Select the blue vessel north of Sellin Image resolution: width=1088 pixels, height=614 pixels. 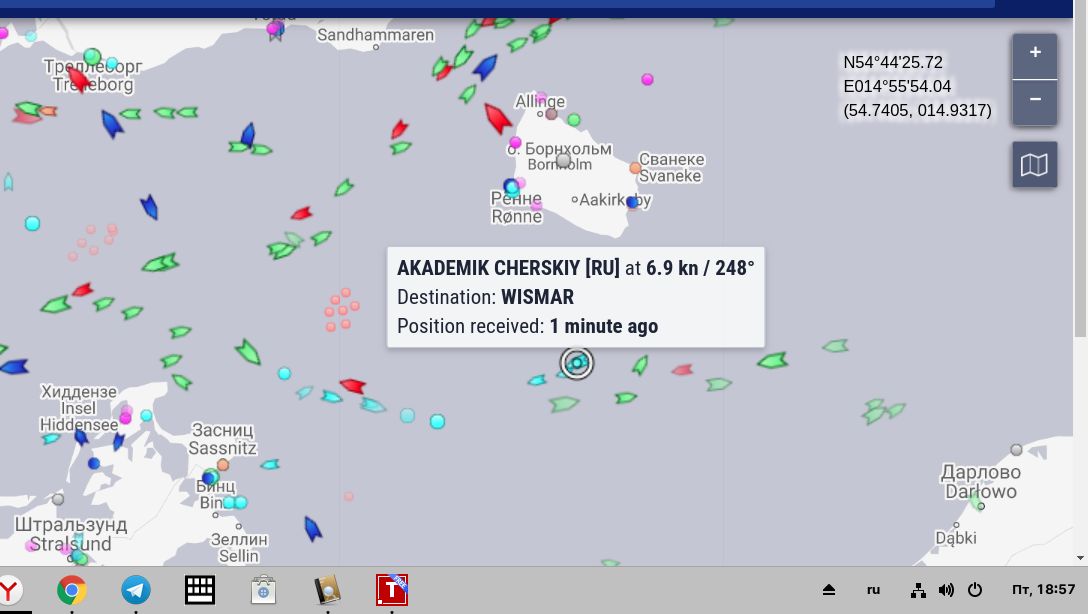312,529
